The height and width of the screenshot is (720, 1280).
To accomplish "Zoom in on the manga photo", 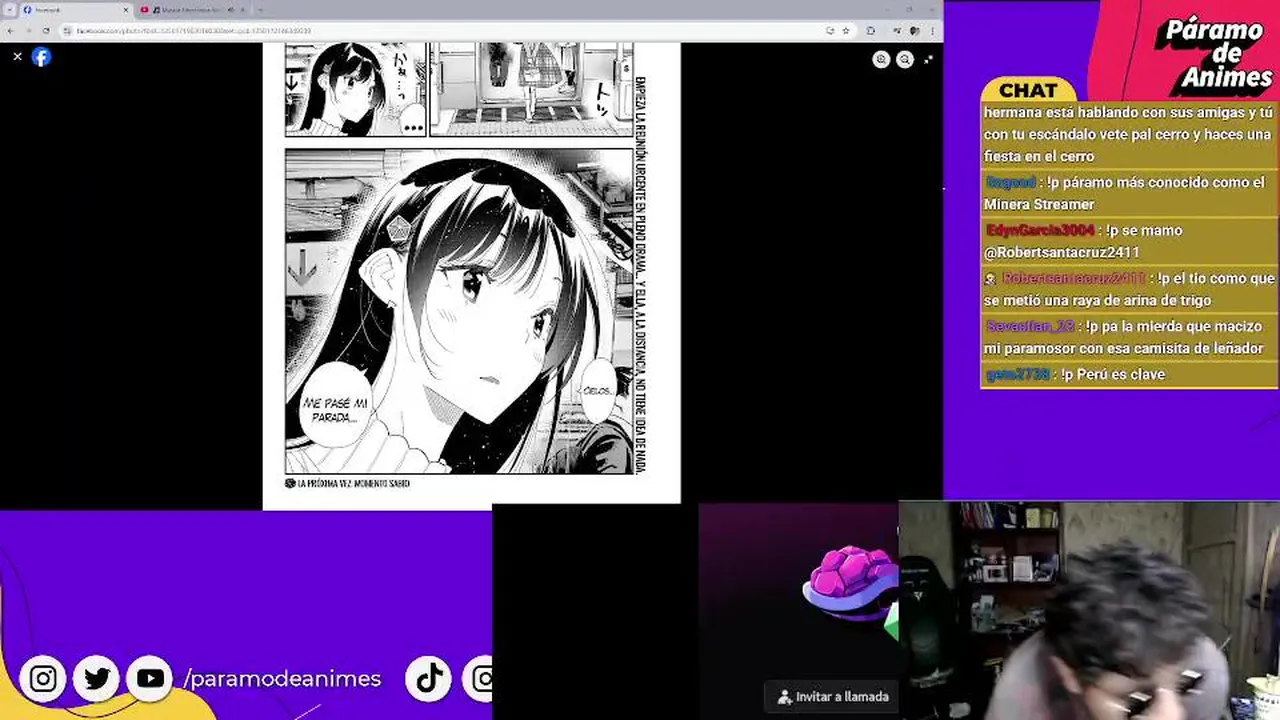I will coord(881,59).
